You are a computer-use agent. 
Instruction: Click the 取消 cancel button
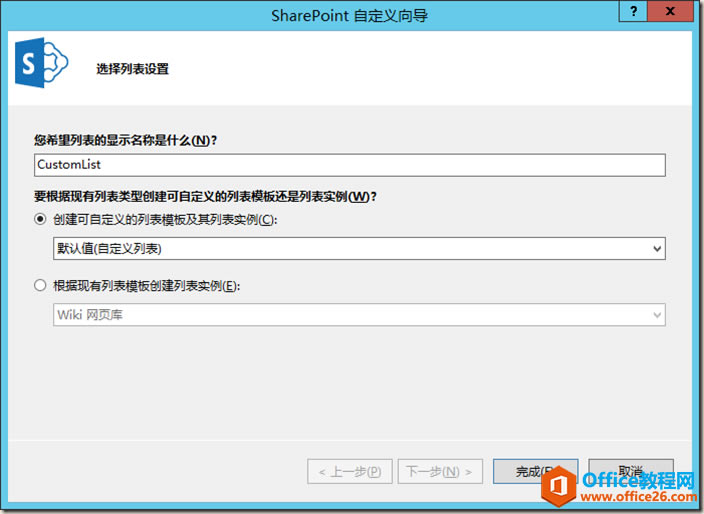click(631, 471)
